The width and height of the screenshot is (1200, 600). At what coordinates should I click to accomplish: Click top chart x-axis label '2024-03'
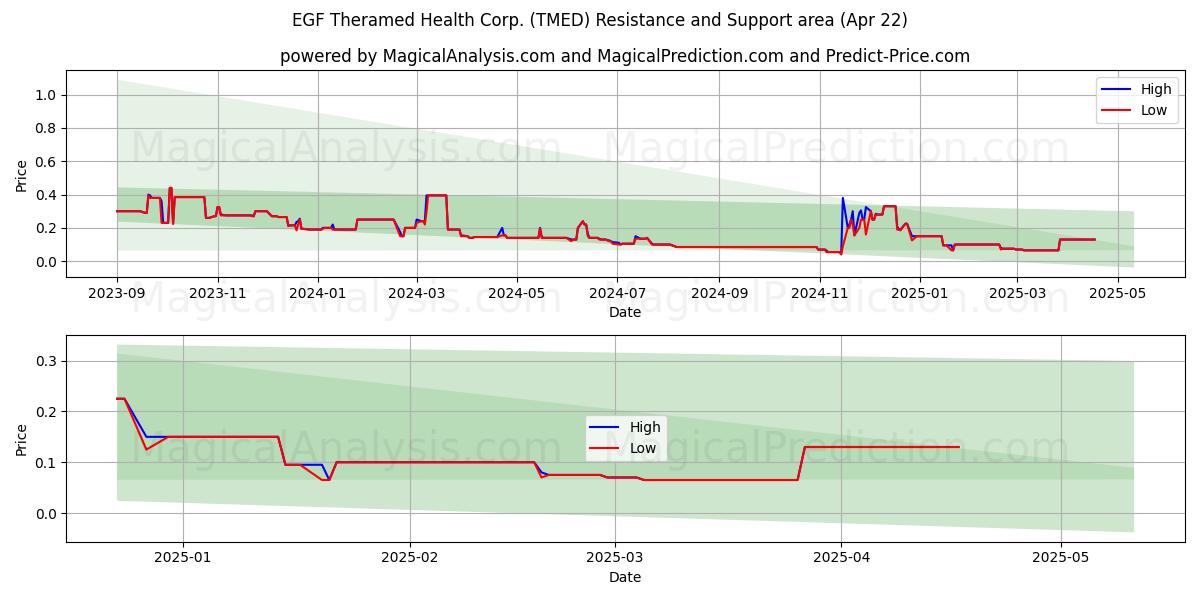tap(417, 294)
